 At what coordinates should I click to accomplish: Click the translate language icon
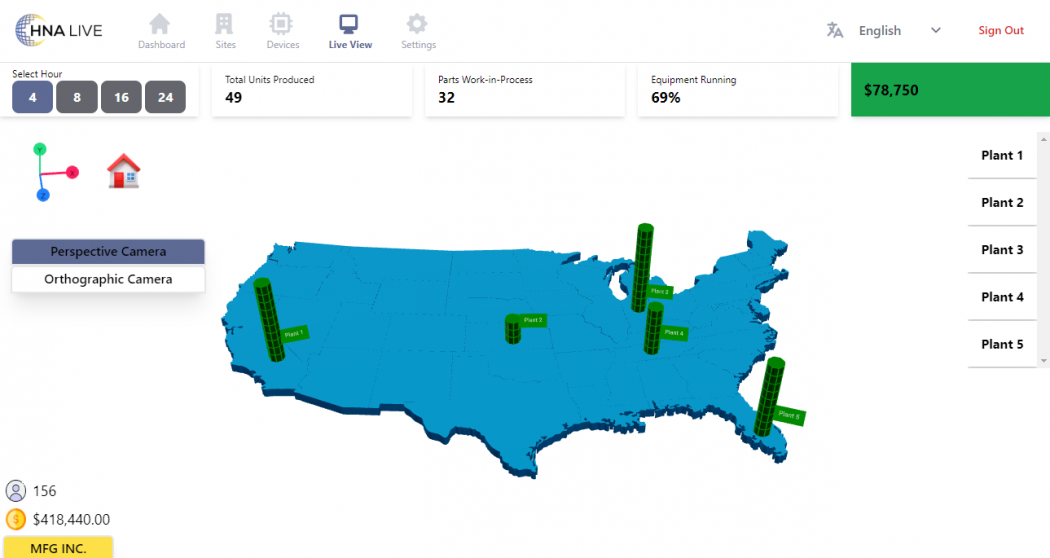pyautogui.click(x=835, y=30)
